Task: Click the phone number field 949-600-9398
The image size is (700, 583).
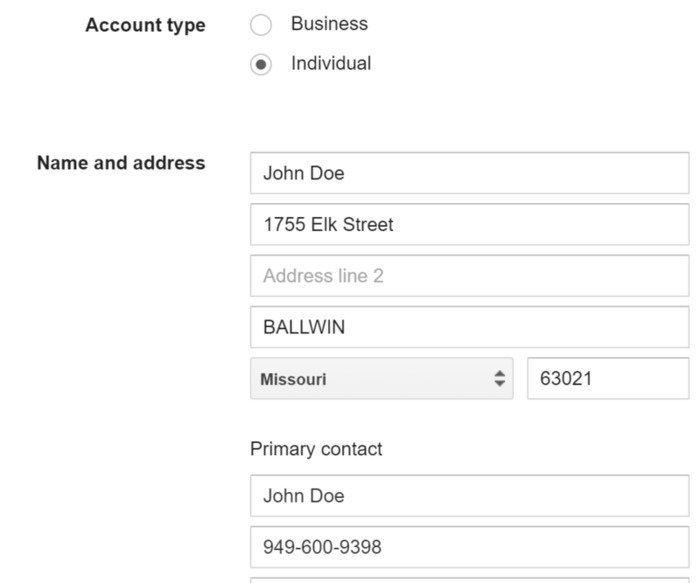Action: [x=469, y=548]
